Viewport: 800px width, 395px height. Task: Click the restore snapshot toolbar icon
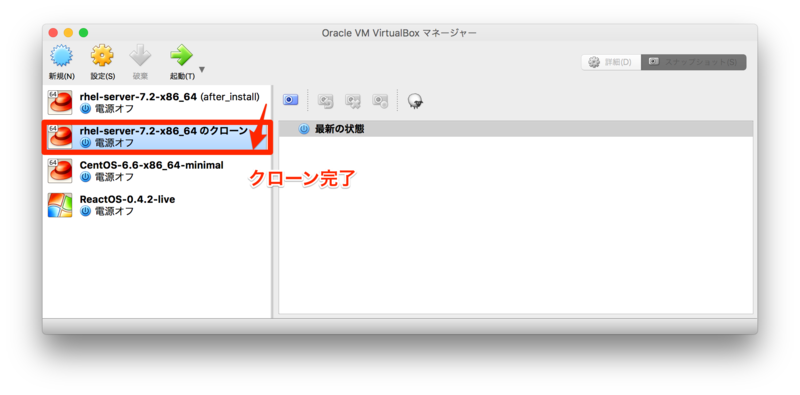(326, 101)
